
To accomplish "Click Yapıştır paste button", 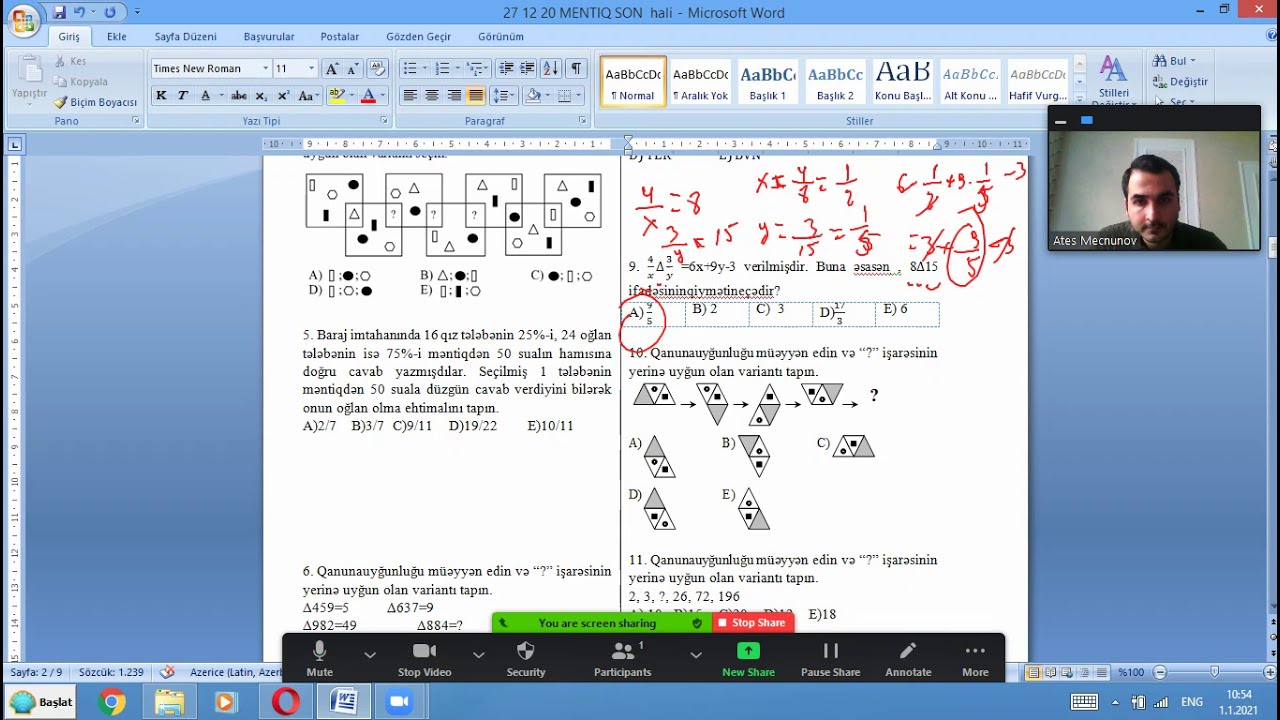I will pos(28,78).
